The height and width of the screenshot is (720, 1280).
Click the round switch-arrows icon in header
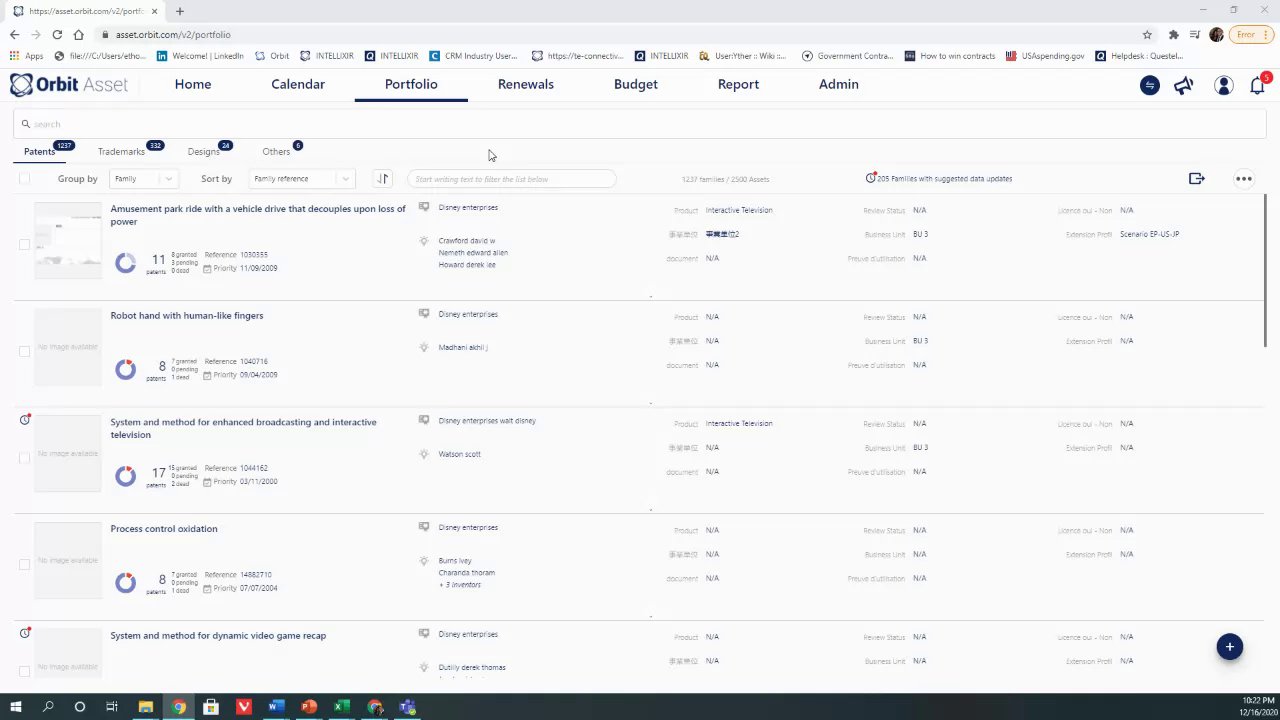click(1150, 86)
